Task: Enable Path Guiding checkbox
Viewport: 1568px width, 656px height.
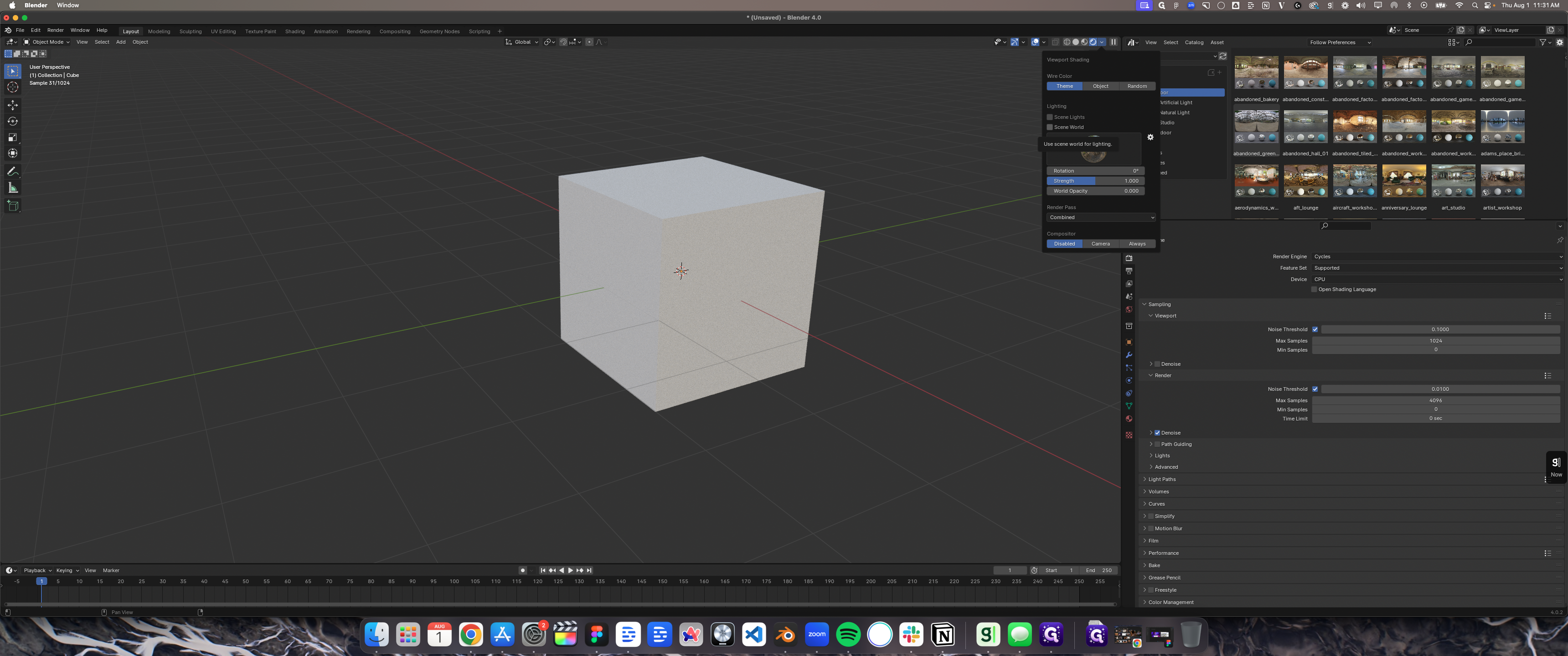Action: (x=1157, y=444)
